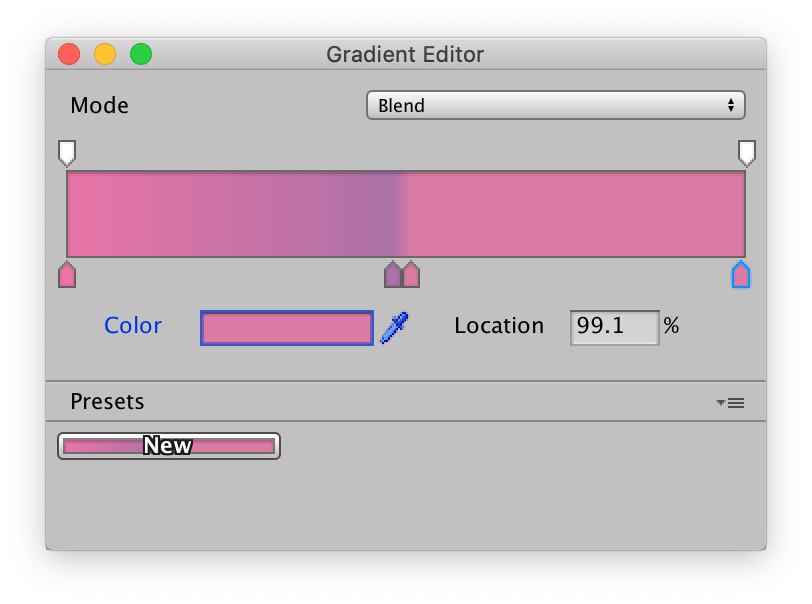Select the leftmost color key below the gradient

(x=67, y=274)
